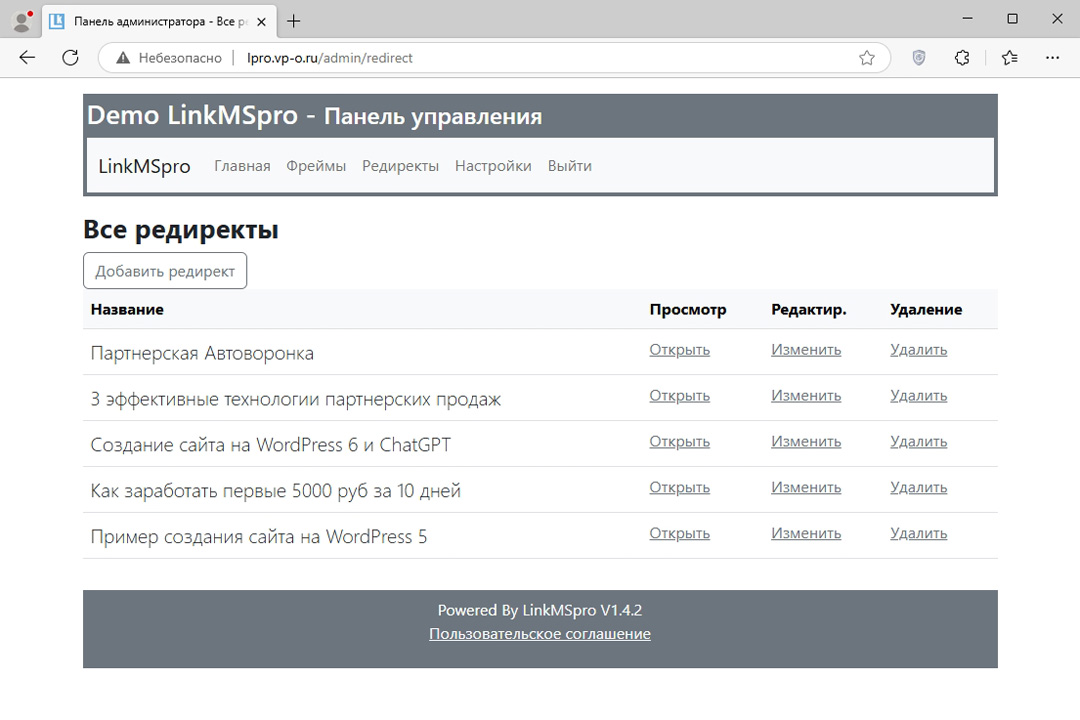This screenshot has height=720, width=1080.
Task: Open the favorites list icon
Action: [1010, 58]
